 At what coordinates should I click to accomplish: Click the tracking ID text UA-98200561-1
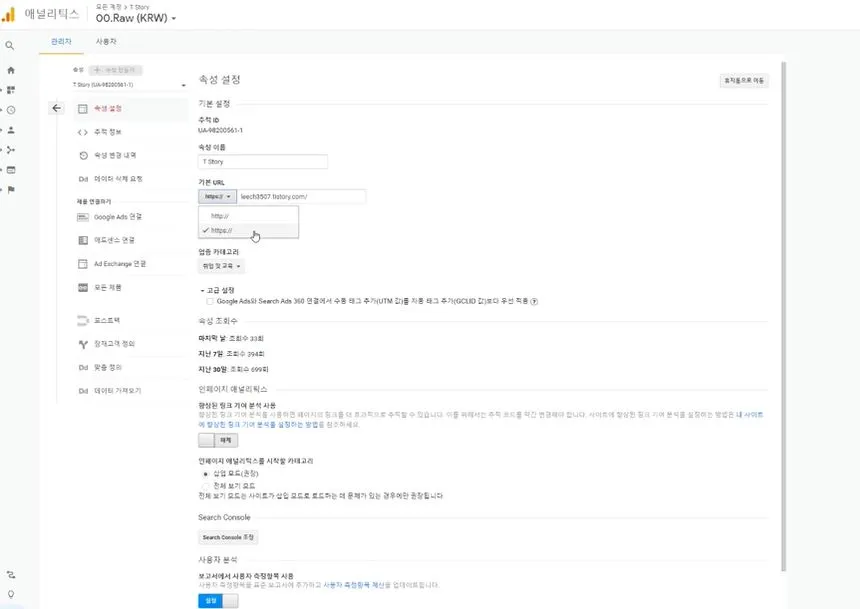pyautogui.click(x=220, y=131)
